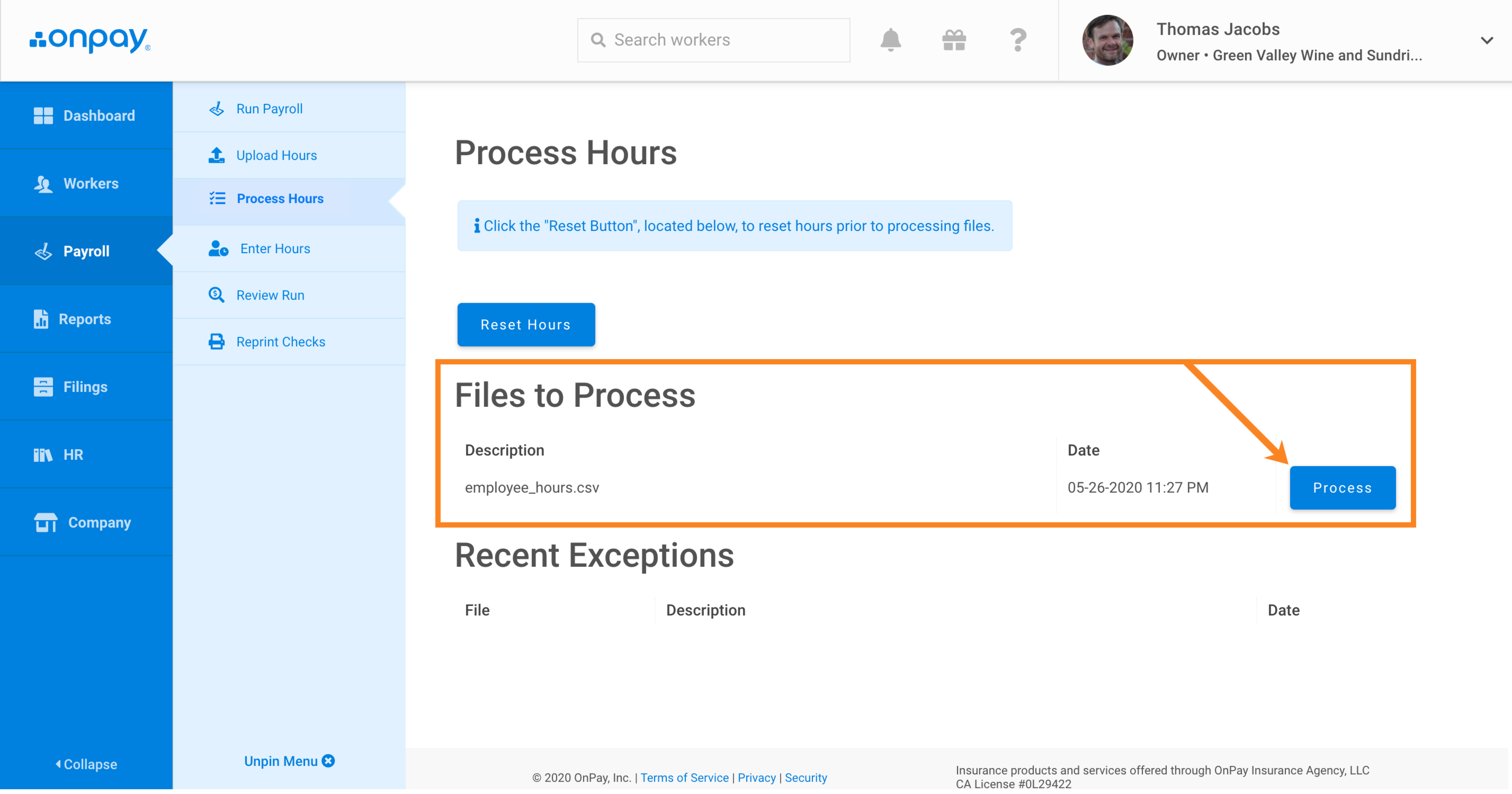Image resolution: width=1512 pixels, height=794 pixels.
Task: Open the notifications bell
Action: coord(891,40)
